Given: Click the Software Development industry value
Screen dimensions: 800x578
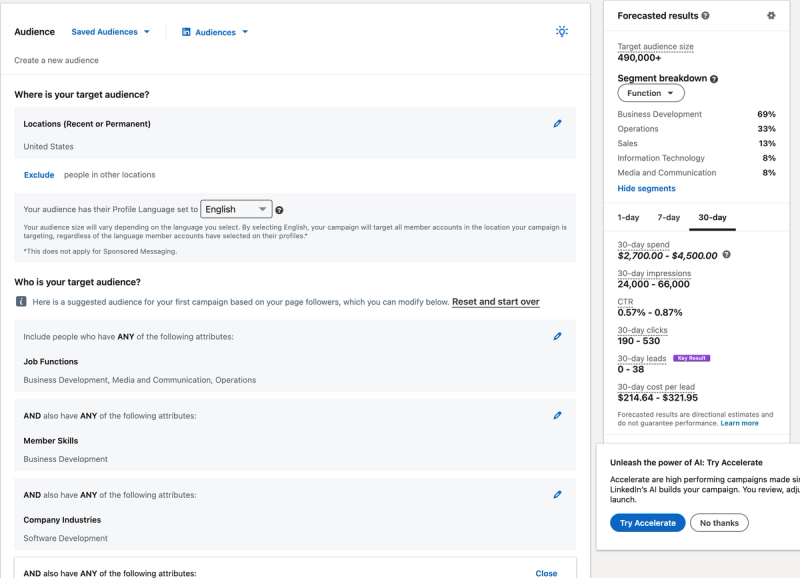Looking at the screenshot, I should pos(65,538).
